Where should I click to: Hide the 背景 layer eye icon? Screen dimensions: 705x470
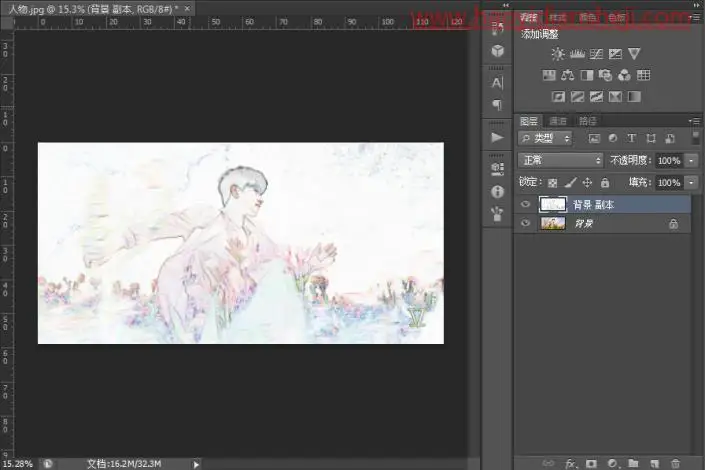[x=525, y=224]
